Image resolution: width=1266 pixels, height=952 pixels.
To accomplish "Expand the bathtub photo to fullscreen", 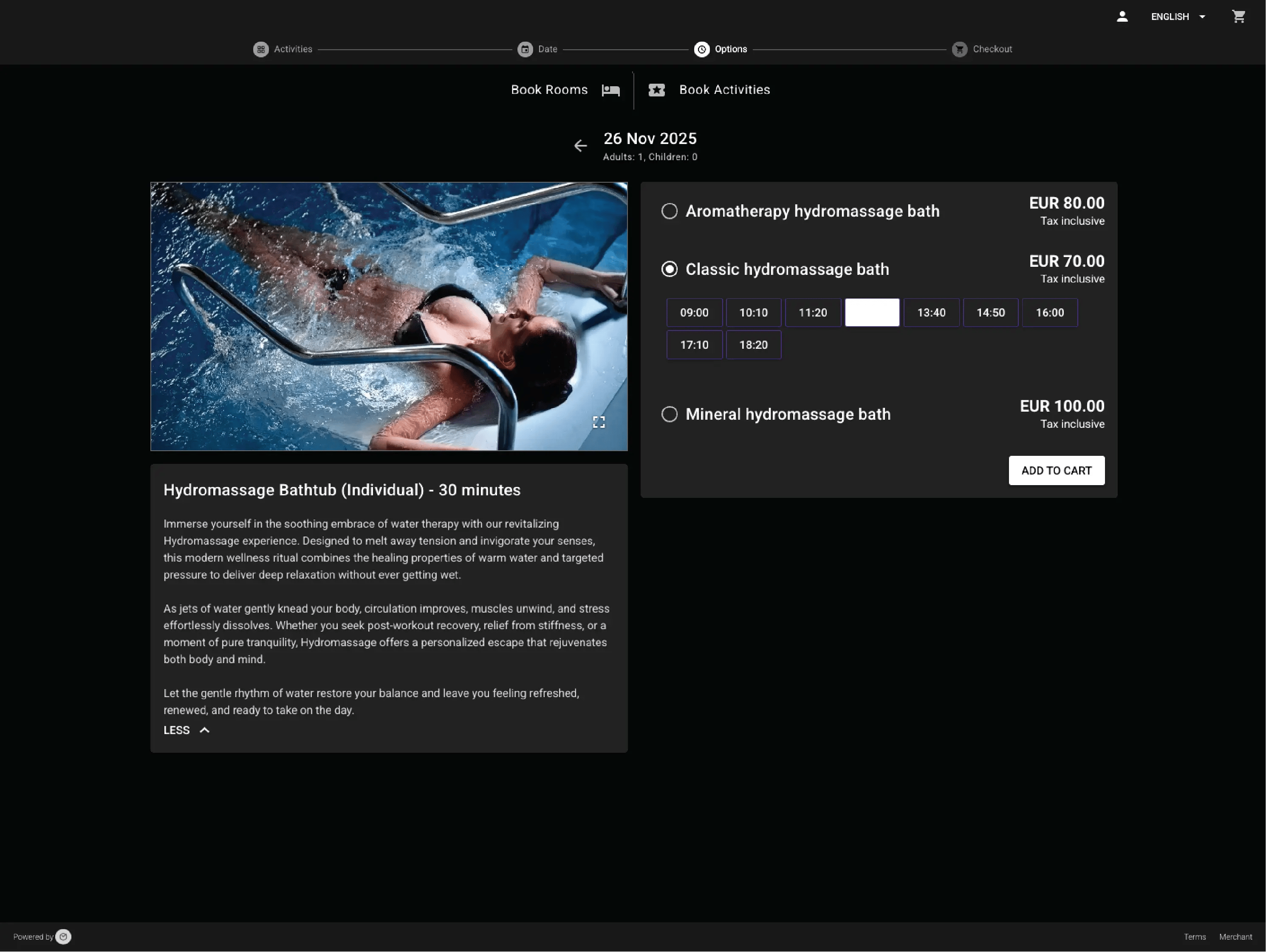I will pyautogui.click(x=599, y=423).
